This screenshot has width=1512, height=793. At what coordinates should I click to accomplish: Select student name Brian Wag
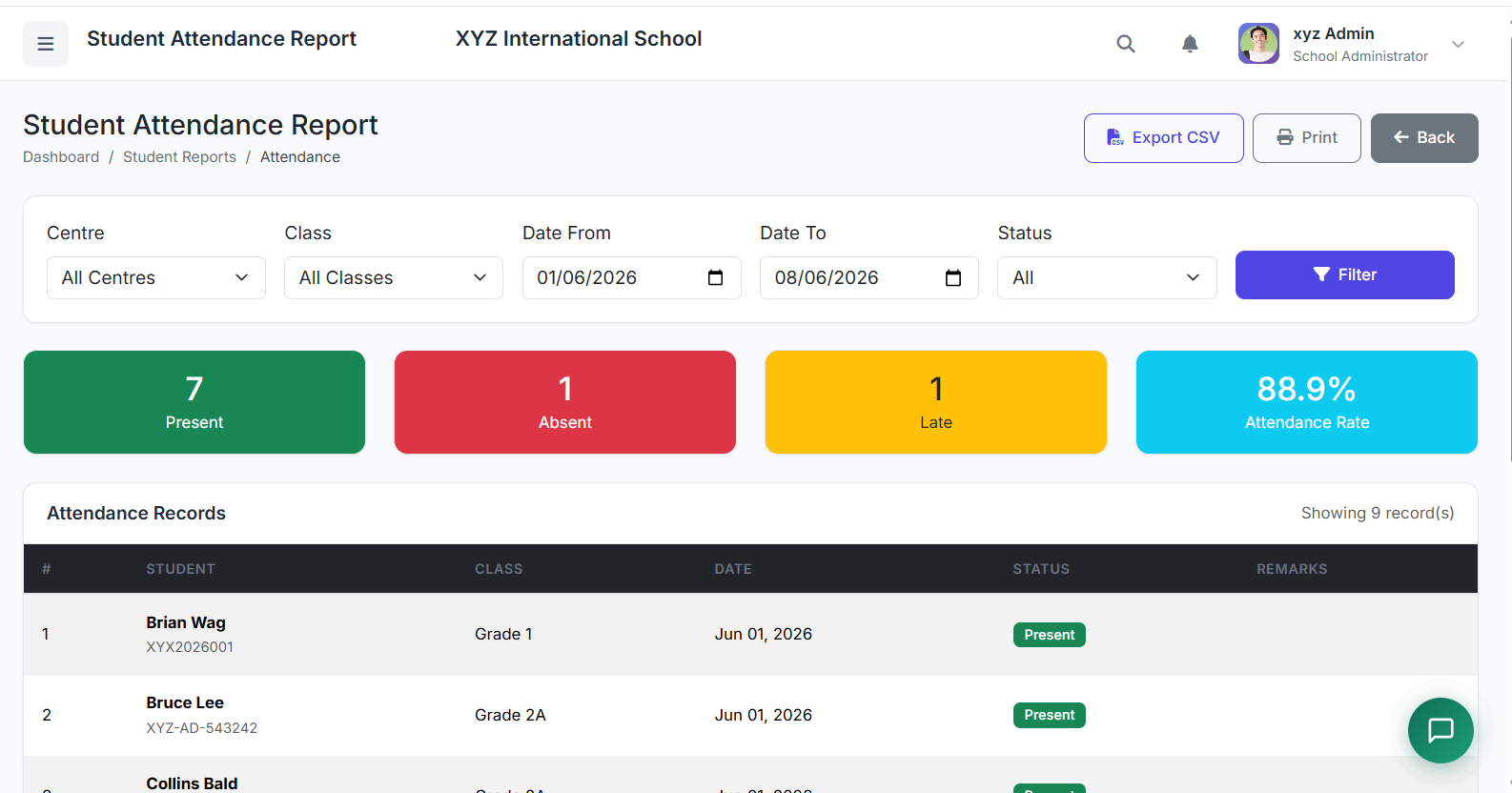pos(186,622)
